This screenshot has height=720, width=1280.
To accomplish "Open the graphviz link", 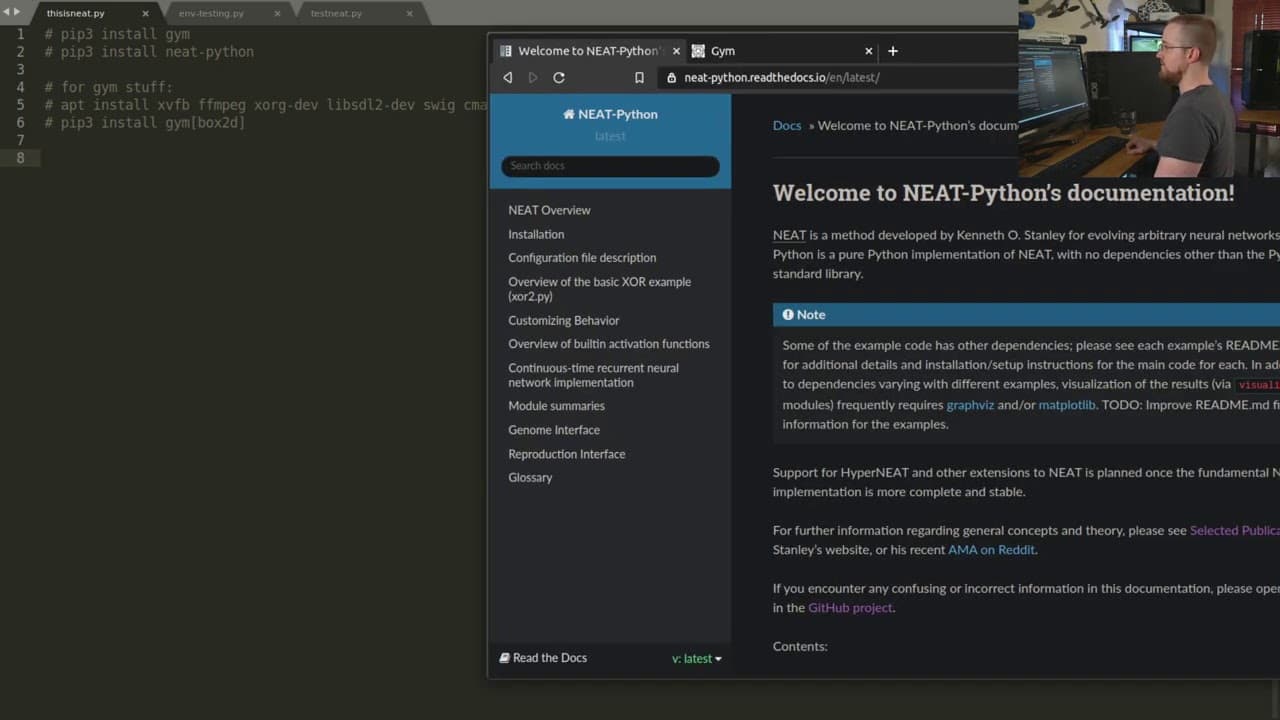I will pyautogui.click(x=970, y=405).
